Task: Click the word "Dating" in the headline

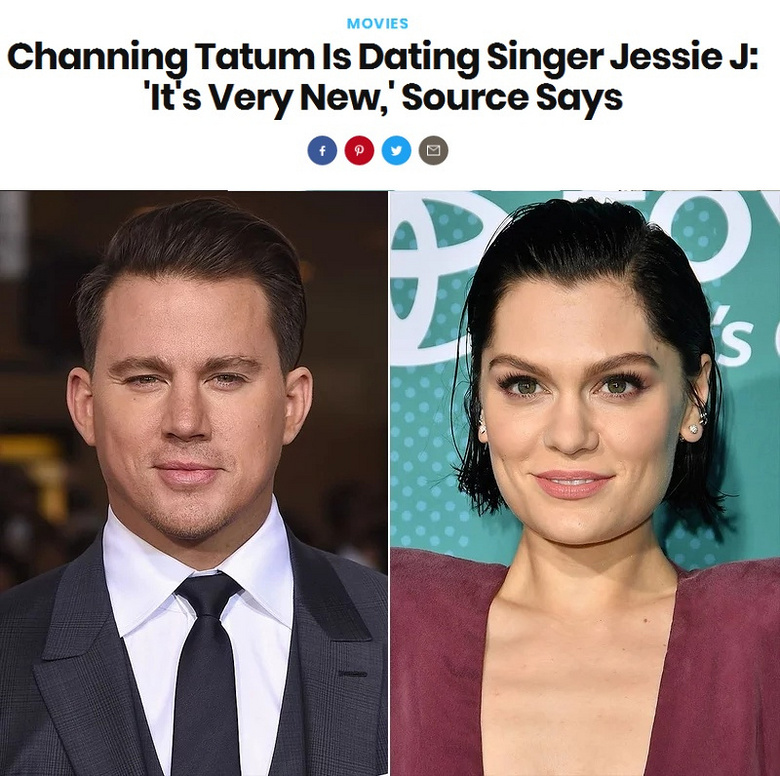Action: [418, 58]
